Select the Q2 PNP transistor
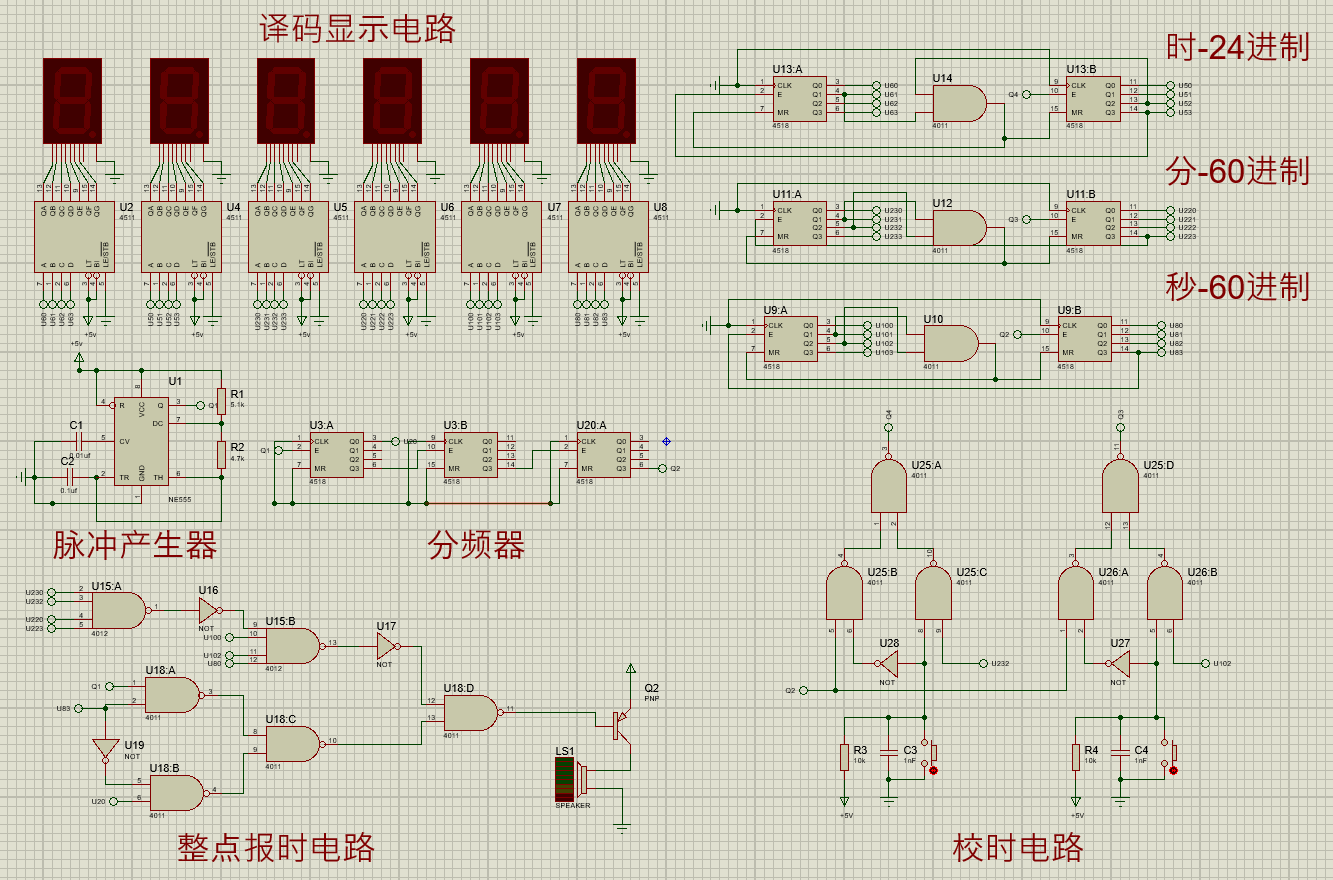Viewport: 1333px width, 880px height. coord(622,724)
